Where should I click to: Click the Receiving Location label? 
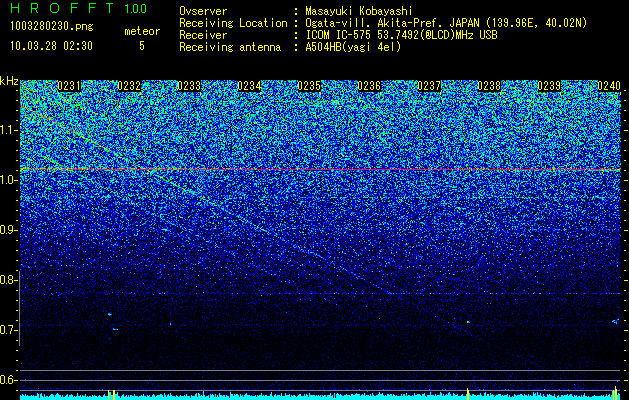[233, 23]
